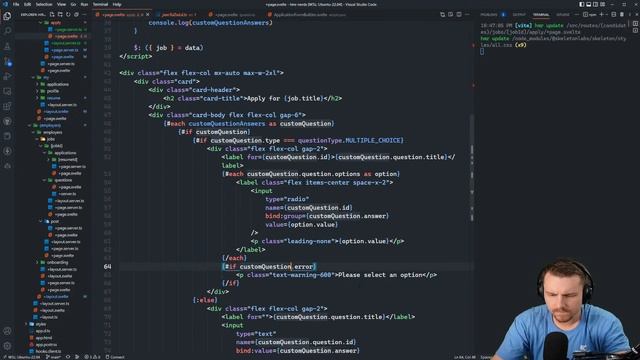Open the Help menu
Viewport: 640px width, 360px height.
point(117,4)
